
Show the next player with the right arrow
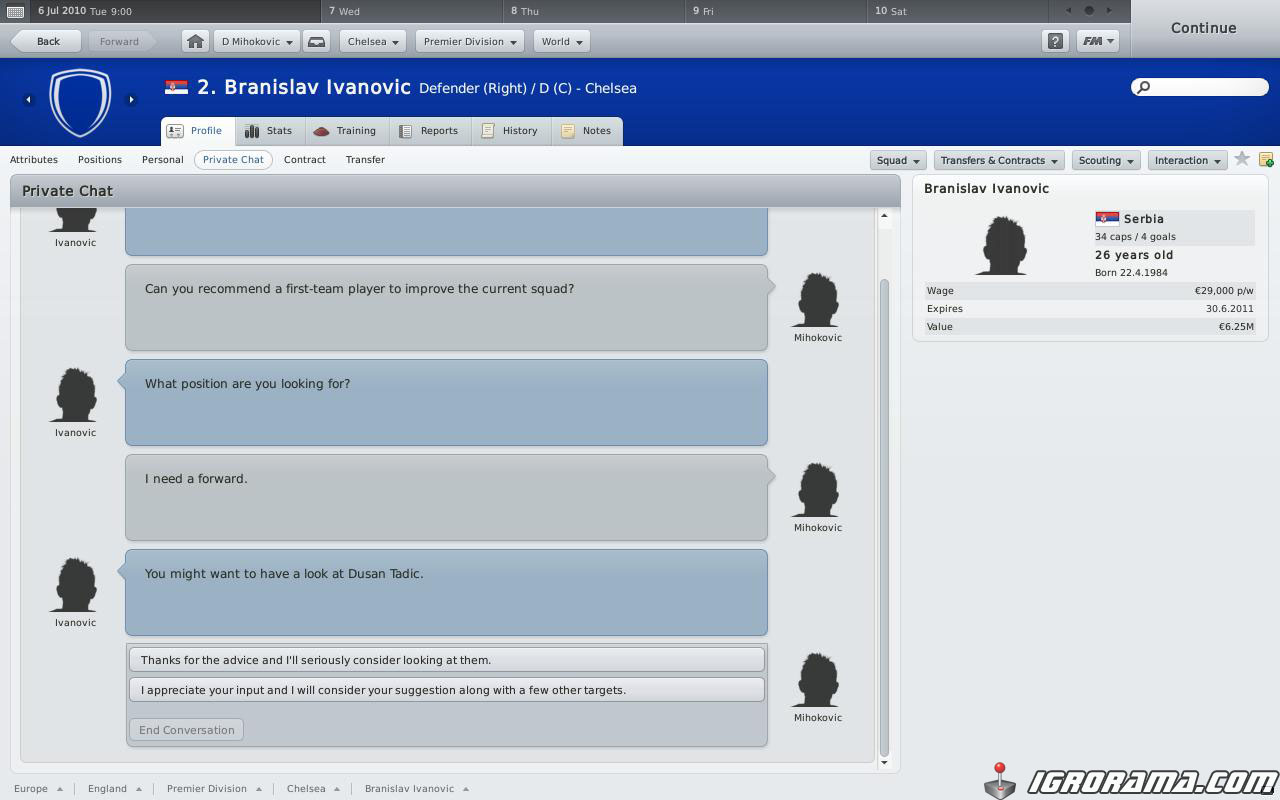point(131,99)
